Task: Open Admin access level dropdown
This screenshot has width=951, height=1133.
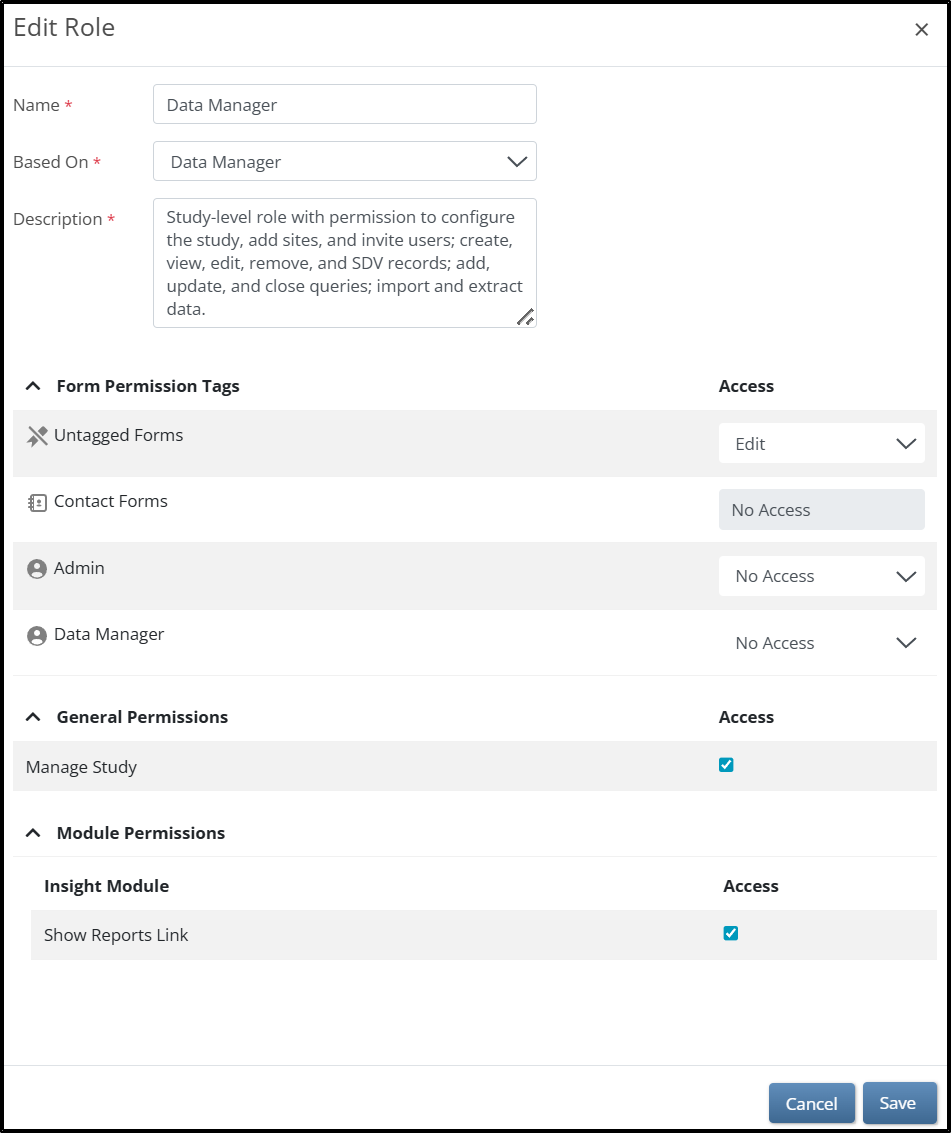Action: coord(821,576)
